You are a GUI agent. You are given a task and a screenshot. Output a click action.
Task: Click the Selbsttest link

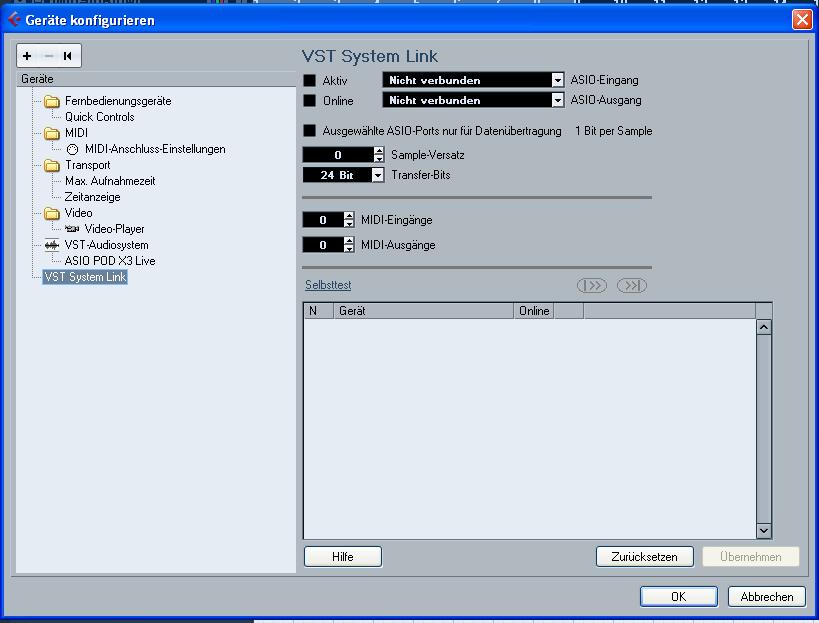pyautogui.click(x=328, y=285)
